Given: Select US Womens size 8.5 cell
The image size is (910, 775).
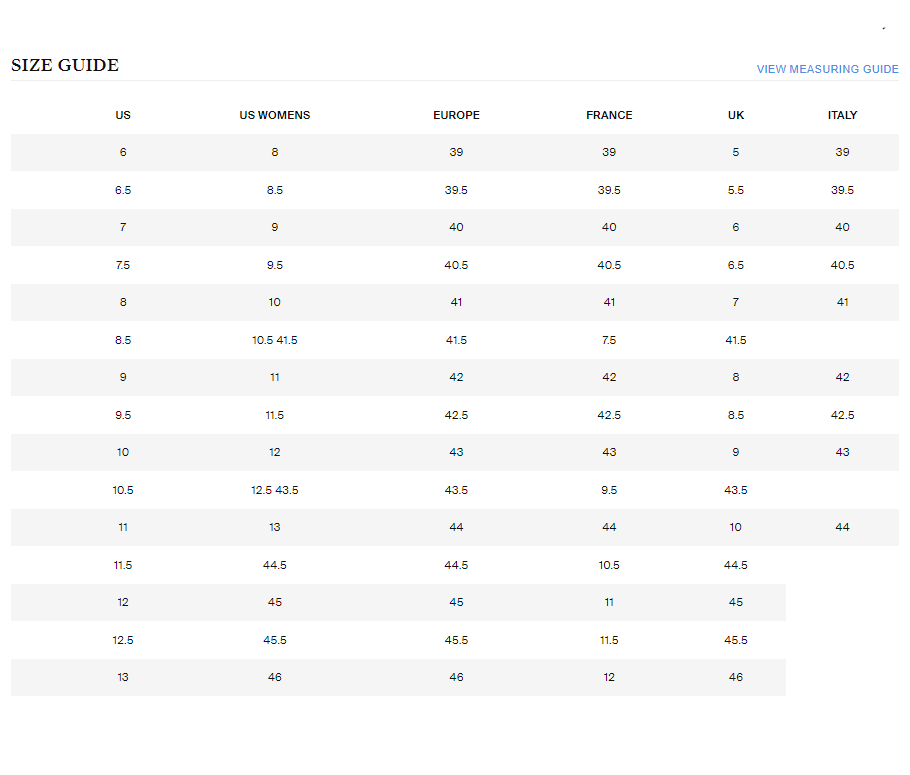Looking at the screenshot, I should click(x=275, y=190).
